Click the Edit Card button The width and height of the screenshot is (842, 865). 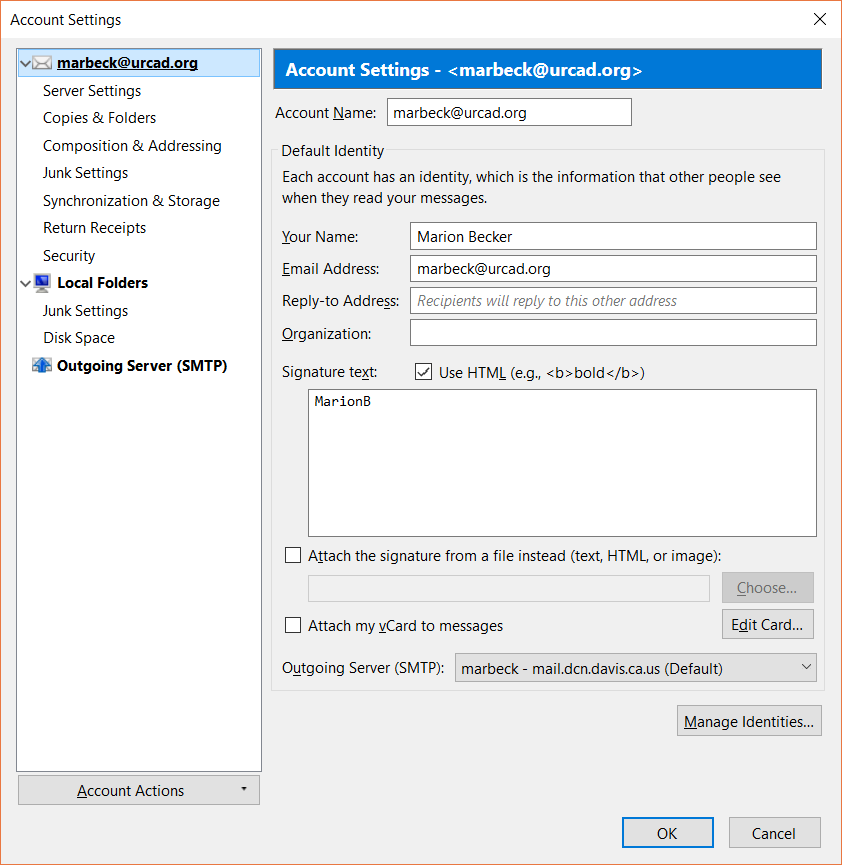[x=768, y=624]
